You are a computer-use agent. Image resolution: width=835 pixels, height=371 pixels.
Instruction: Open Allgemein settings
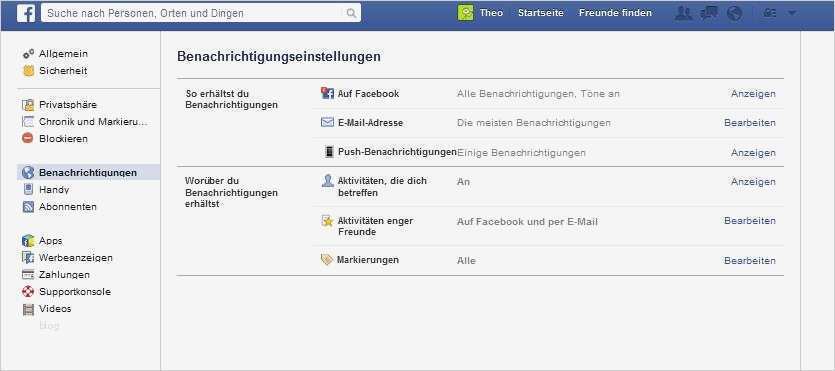click(63, 54)
